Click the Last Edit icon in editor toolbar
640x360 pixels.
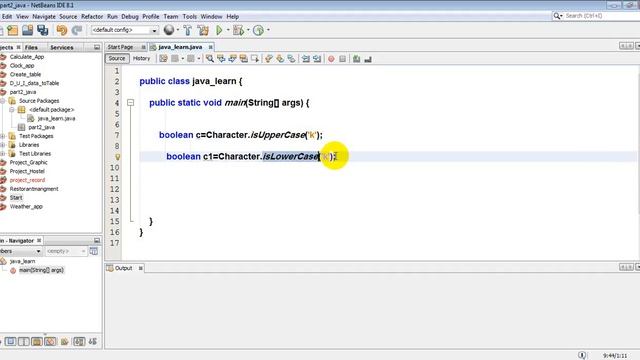(163, 59)
